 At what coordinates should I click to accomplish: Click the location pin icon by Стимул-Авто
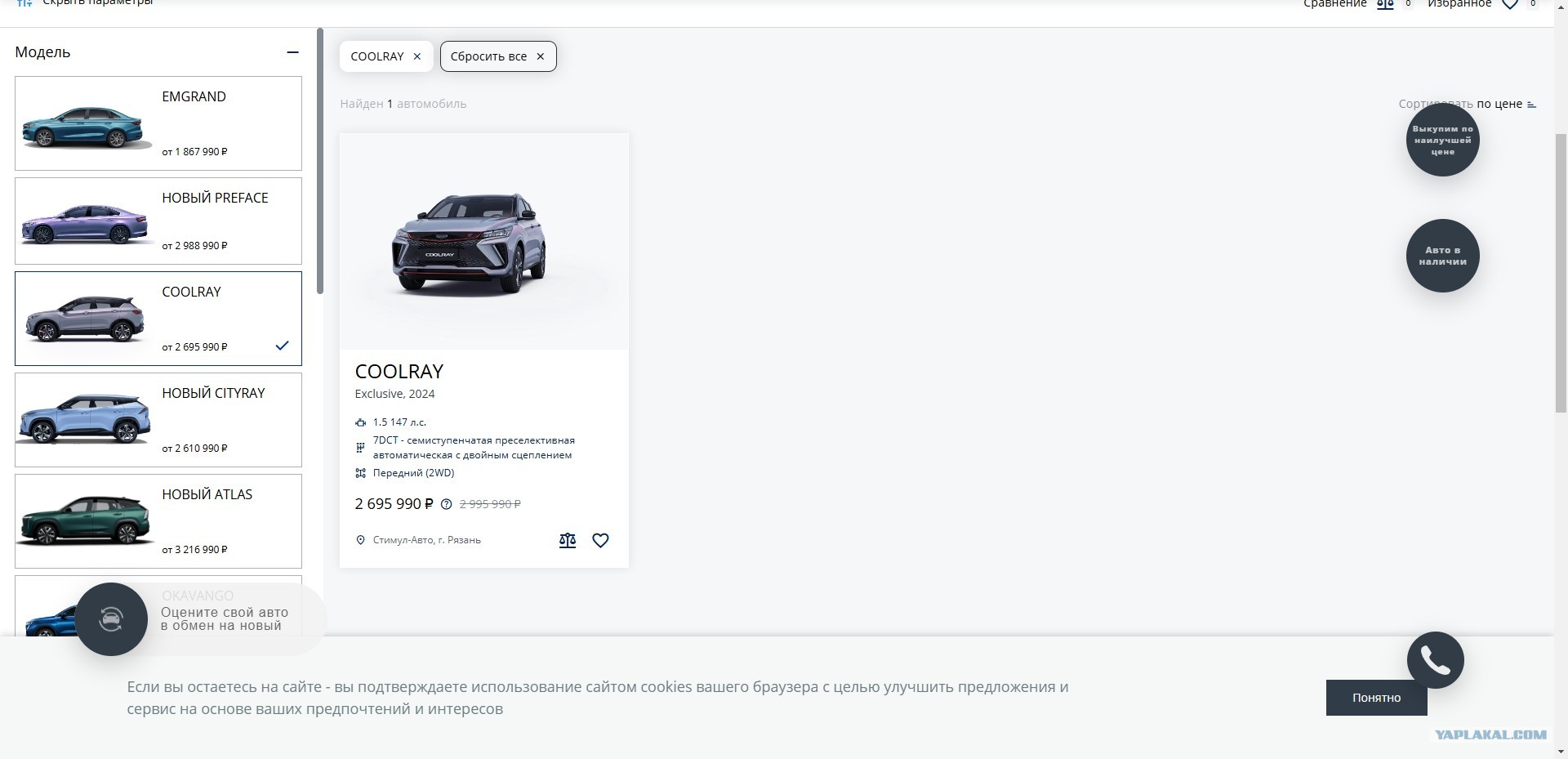pyautogui.click(x=360, y=540)
